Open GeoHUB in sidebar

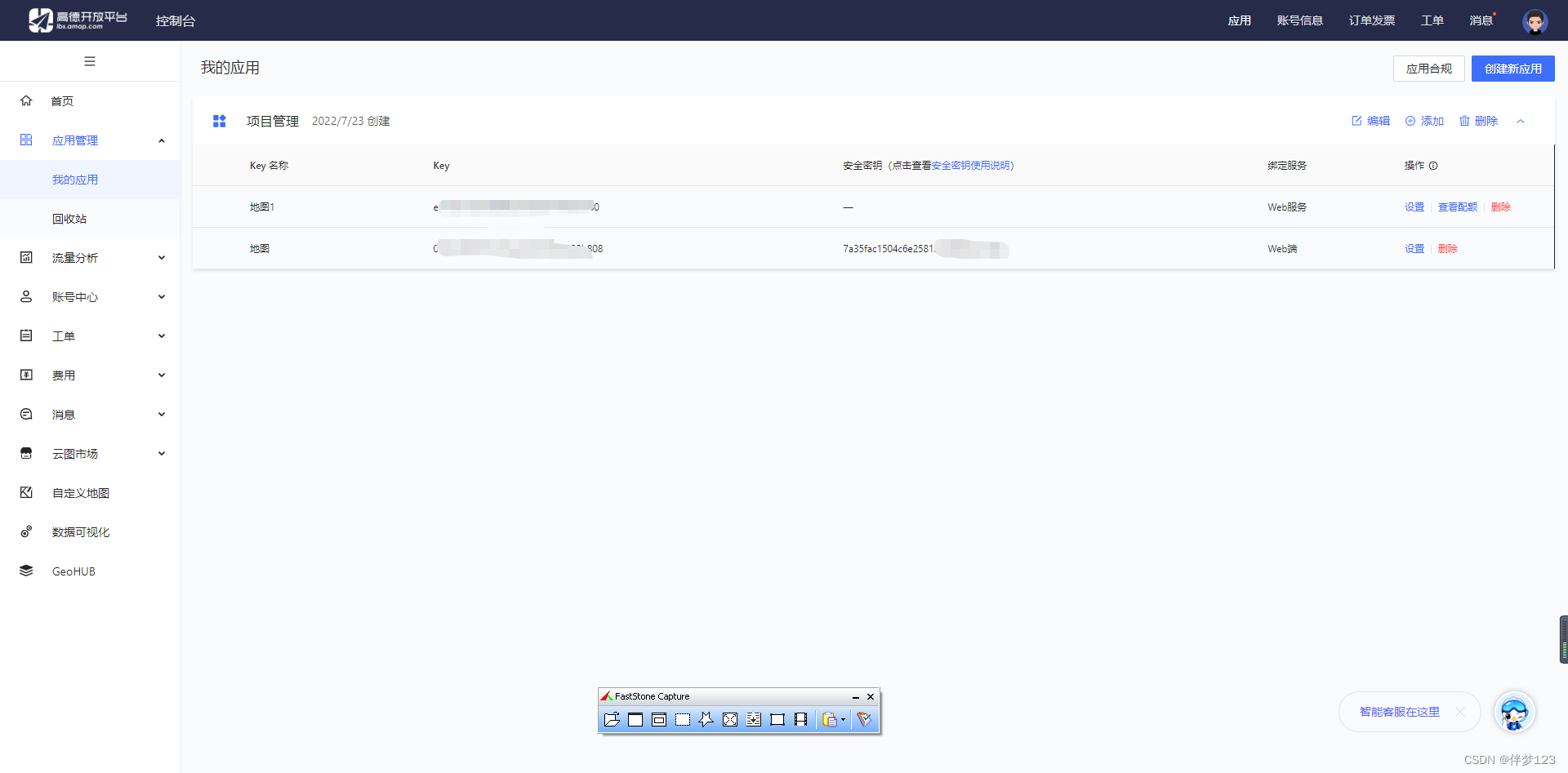click(x=73, y=571)
